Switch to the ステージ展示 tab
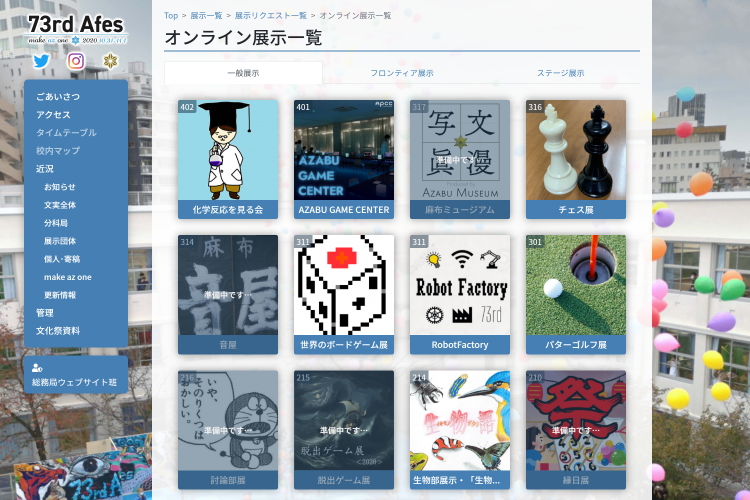 561,73
